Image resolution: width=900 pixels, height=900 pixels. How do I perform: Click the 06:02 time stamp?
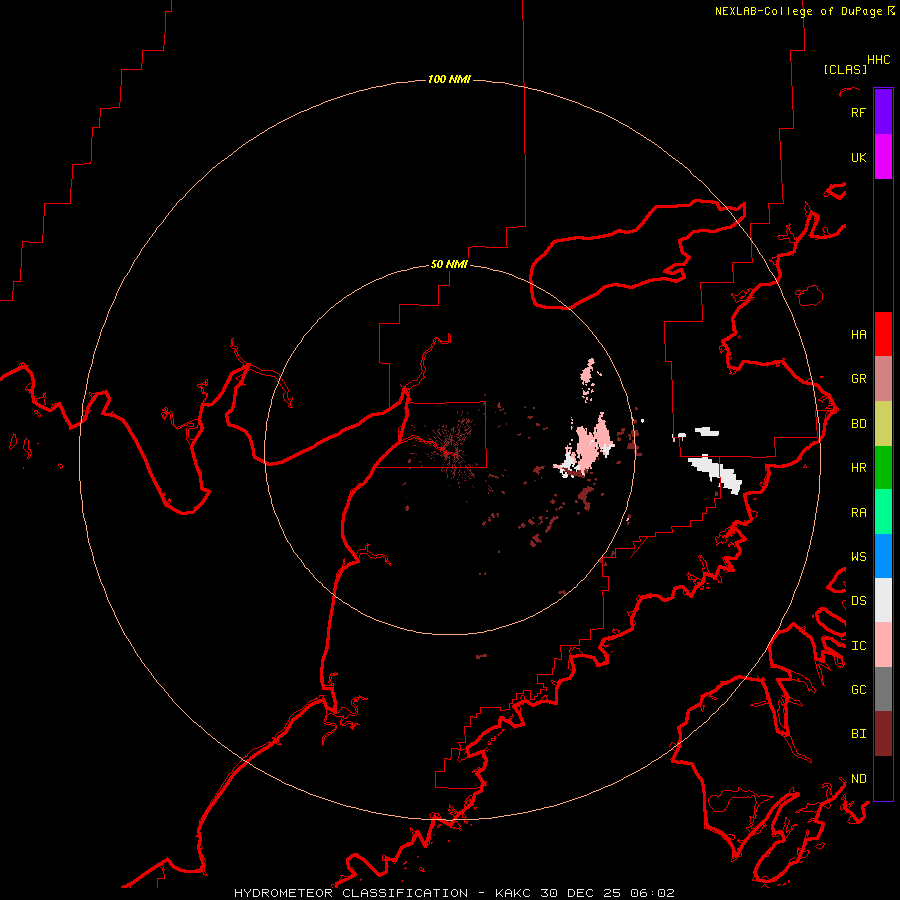point(652,893)
